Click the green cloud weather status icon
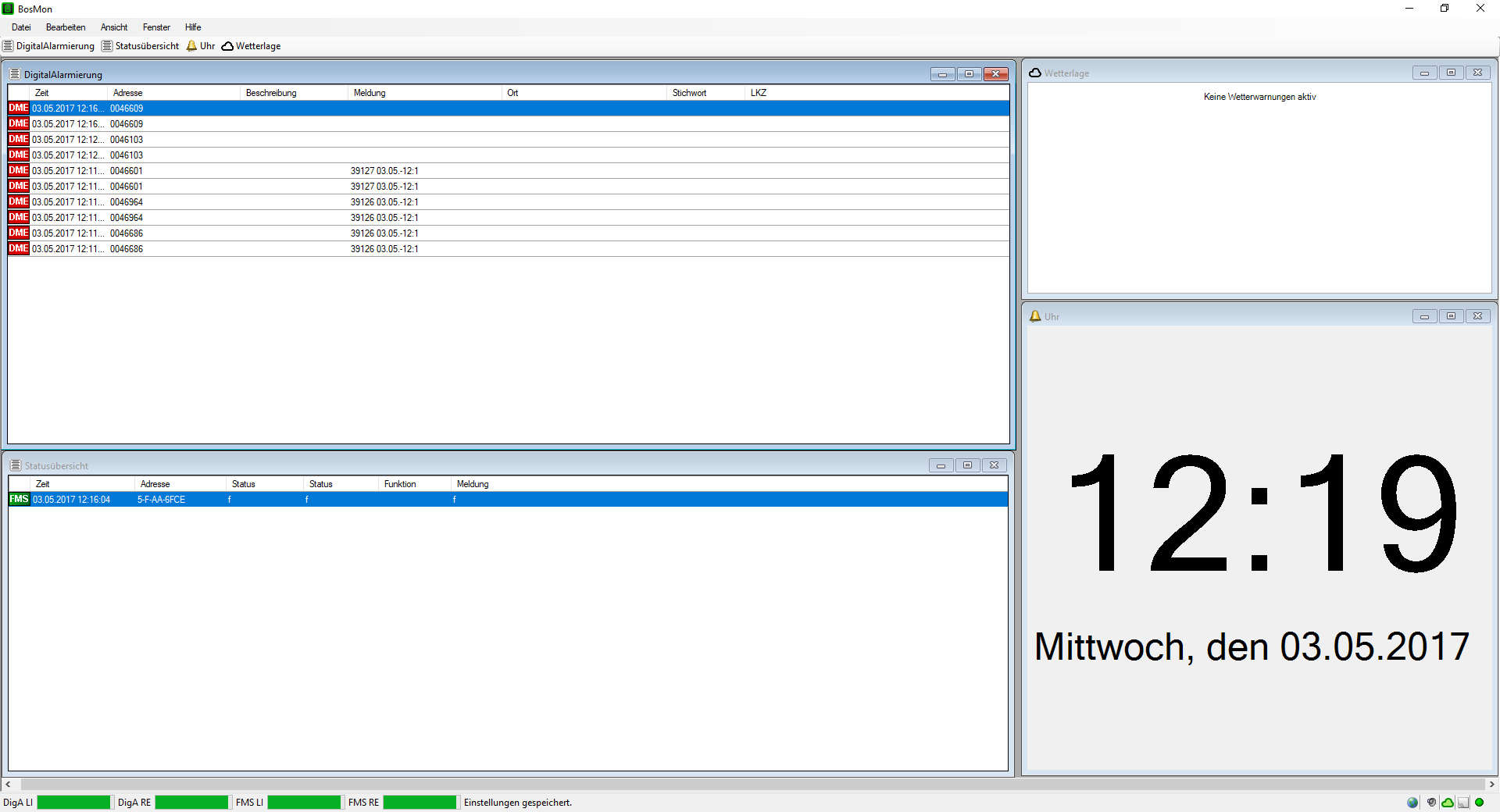The width and height of the screenshot is (1500, 812). click(x=1448, y=803)
